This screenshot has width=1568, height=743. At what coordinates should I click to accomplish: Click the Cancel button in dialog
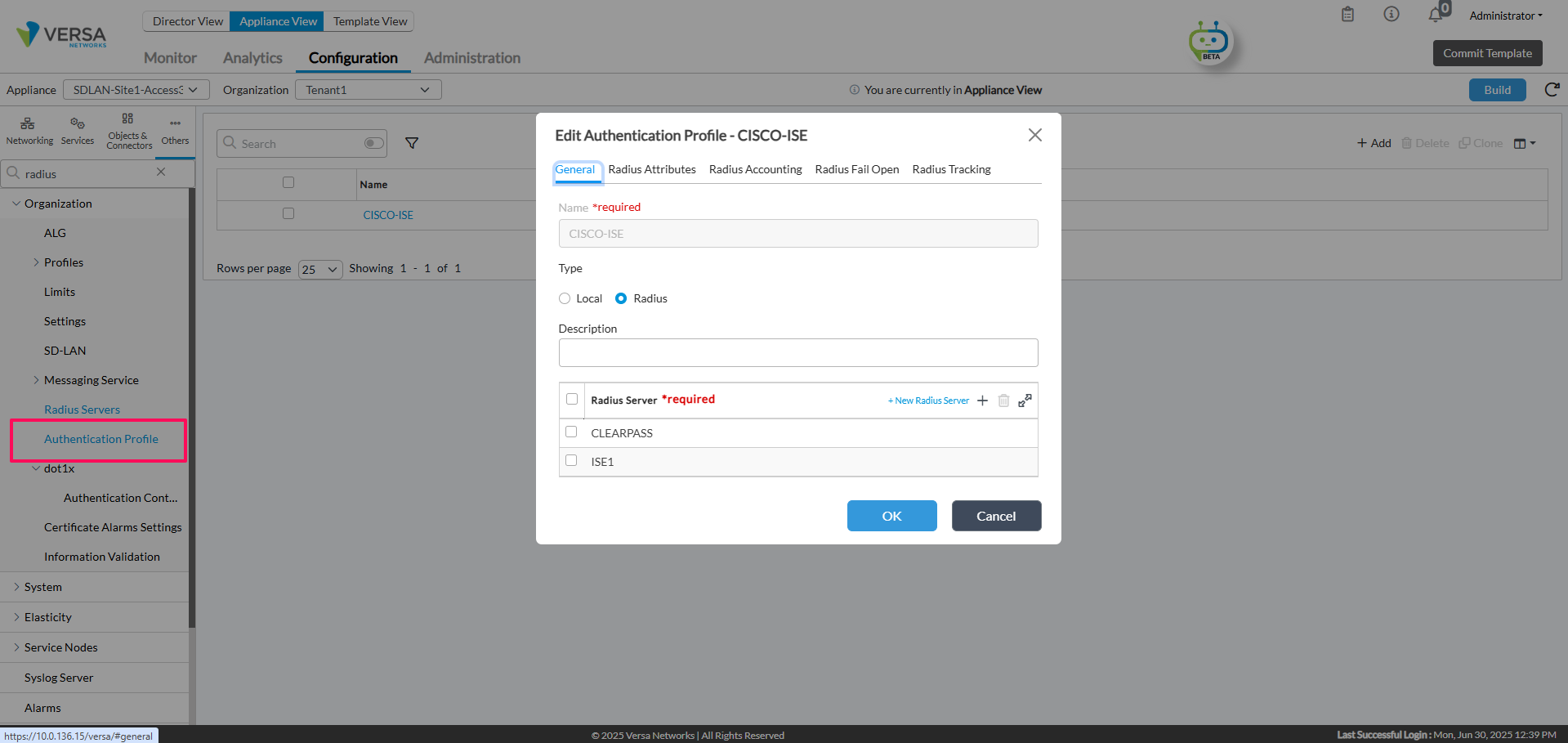click(996, 516)
